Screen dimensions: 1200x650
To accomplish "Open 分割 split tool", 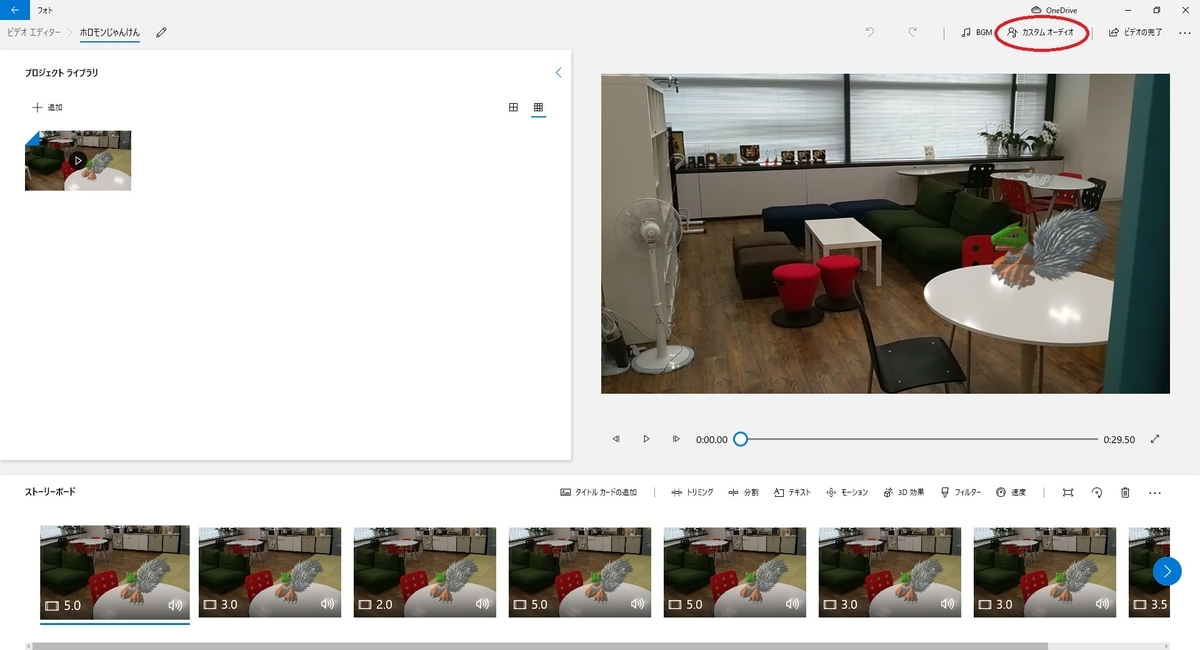I will click(x=743, y=492).
